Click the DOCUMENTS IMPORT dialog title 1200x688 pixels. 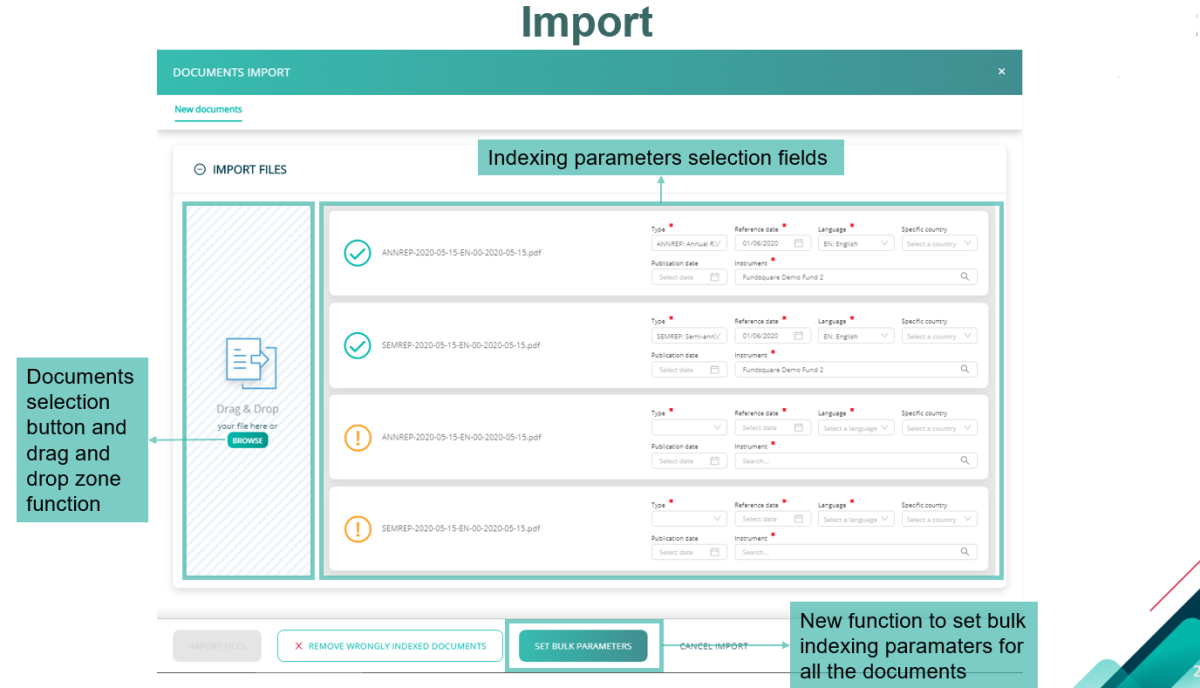click(x=231, y=72)
